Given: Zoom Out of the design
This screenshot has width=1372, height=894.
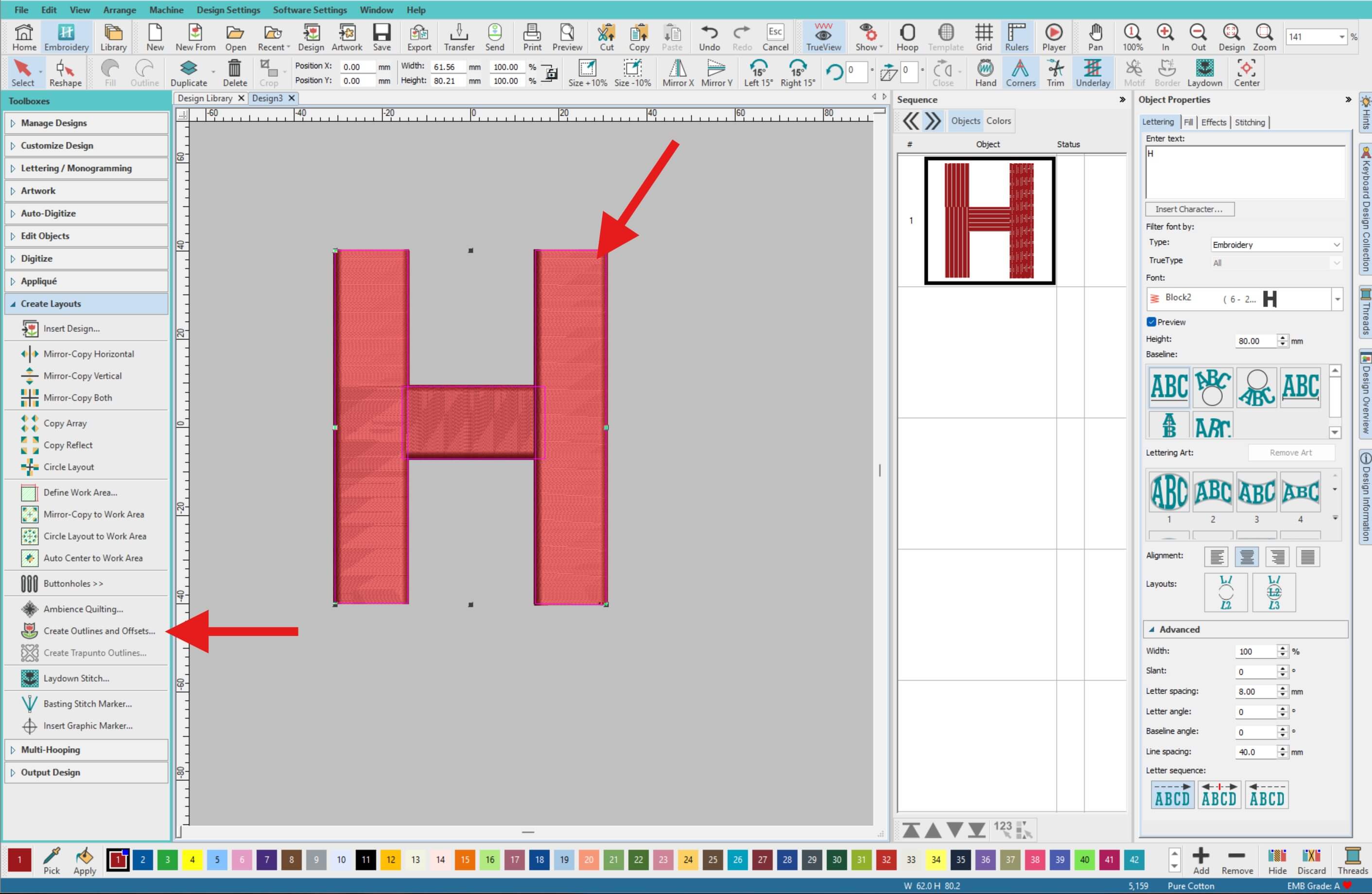Looking at the screenshot, I should pyautogui.click(x=1198, y=37).
